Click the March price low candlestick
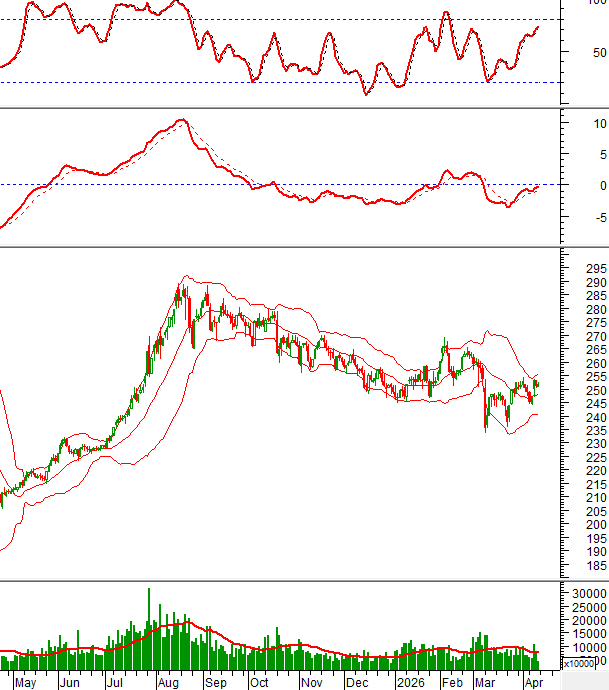This screenshot has height=690, width=609. pos(486,424)
